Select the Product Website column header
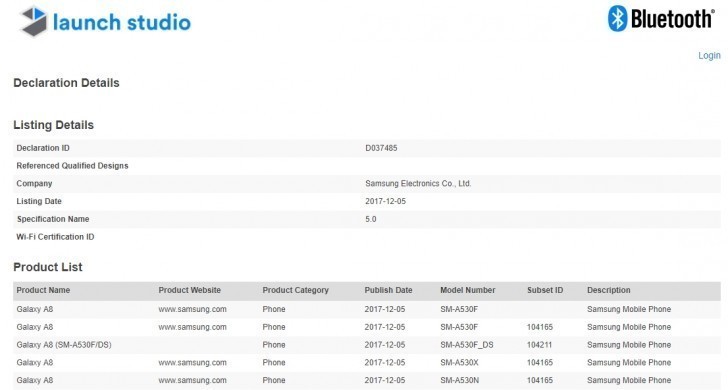The height and width of the screenshot is (390, 728). 189,290
